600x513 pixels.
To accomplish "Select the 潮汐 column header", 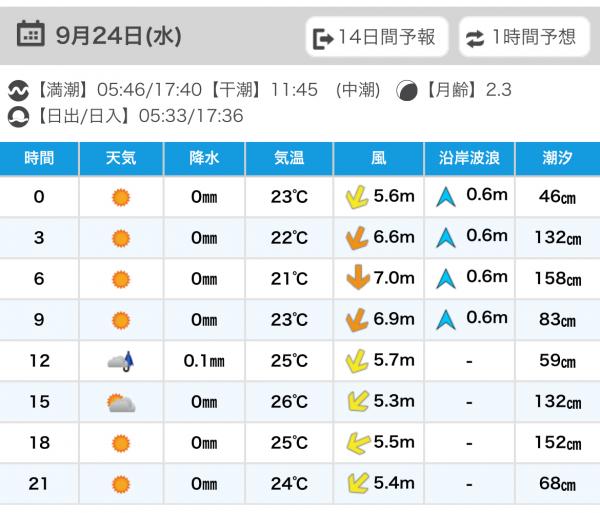I will (x=557, y=158).
